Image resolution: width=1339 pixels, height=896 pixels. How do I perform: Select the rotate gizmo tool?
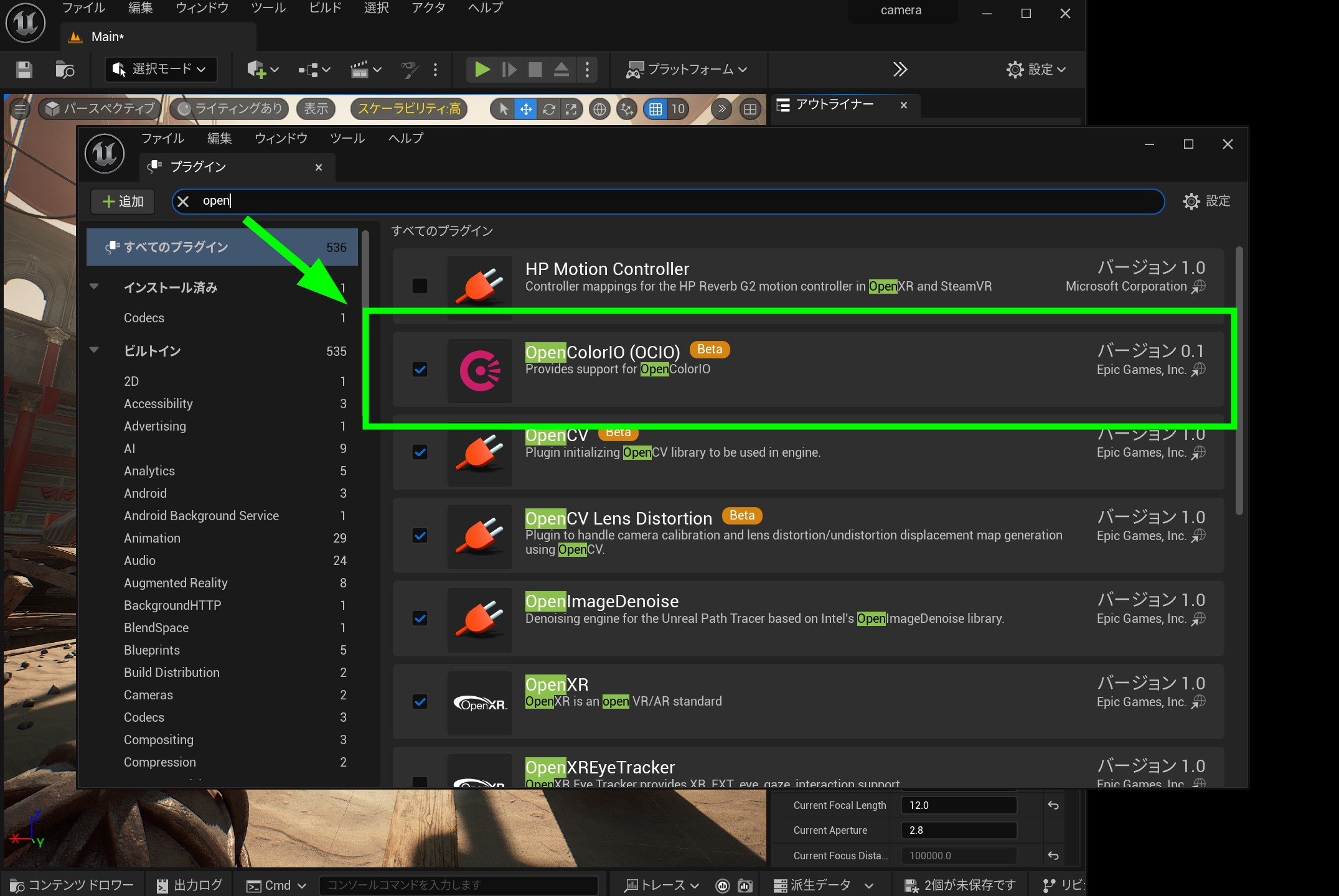[x=548, y=110]
